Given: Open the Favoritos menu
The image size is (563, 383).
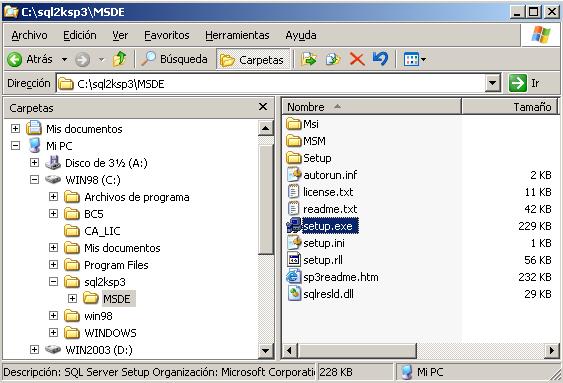Looking at the screenshot, I should (x=167, y=35).
